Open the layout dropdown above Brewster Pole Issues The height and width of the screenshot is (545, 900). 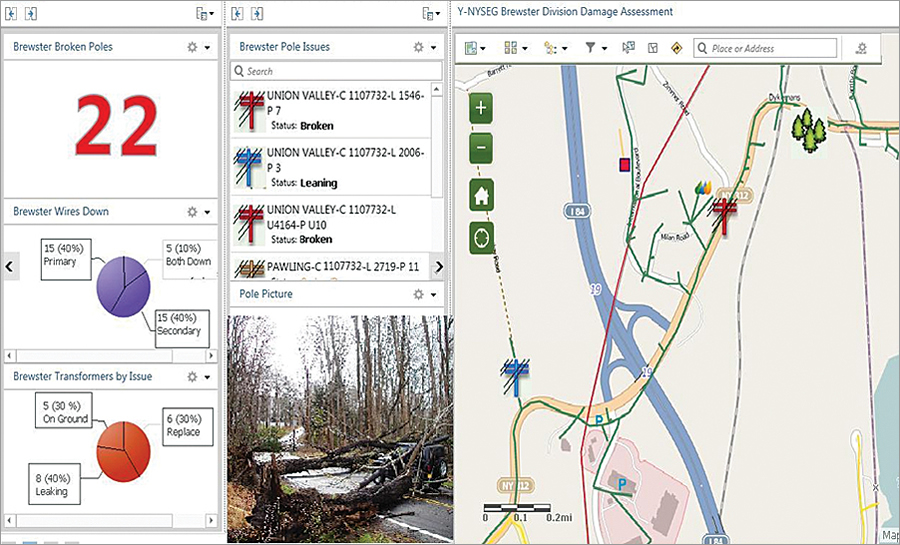[x=431, y=14]
